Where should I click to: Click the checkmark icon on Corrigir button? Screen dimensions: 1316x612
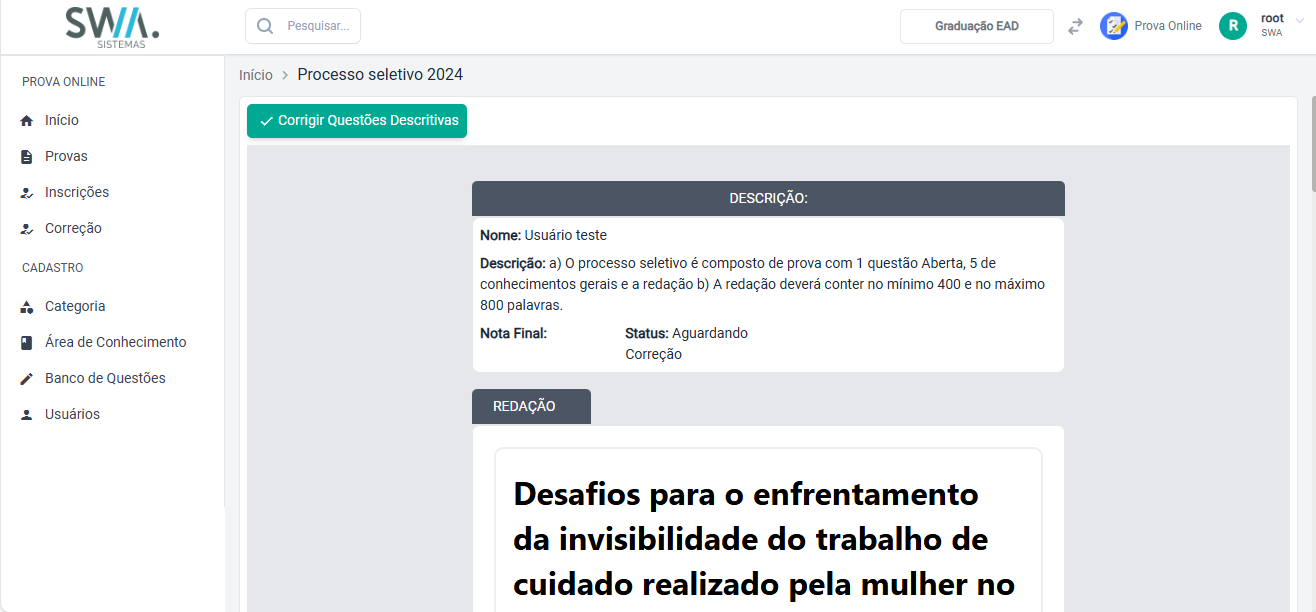point(266,121)
